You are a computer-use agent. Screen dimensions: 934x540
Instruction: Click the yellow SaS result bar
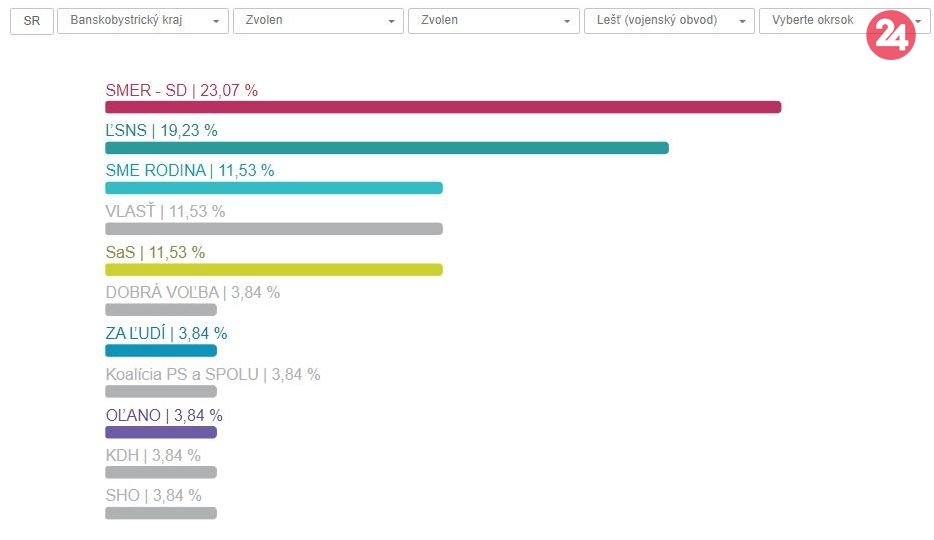click(x=273, y=269)
